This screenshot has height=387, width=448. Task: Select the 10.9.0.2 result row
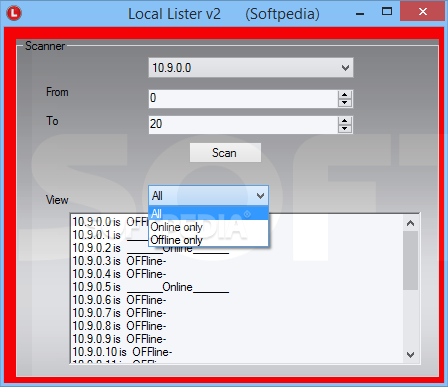click(237, 248)
